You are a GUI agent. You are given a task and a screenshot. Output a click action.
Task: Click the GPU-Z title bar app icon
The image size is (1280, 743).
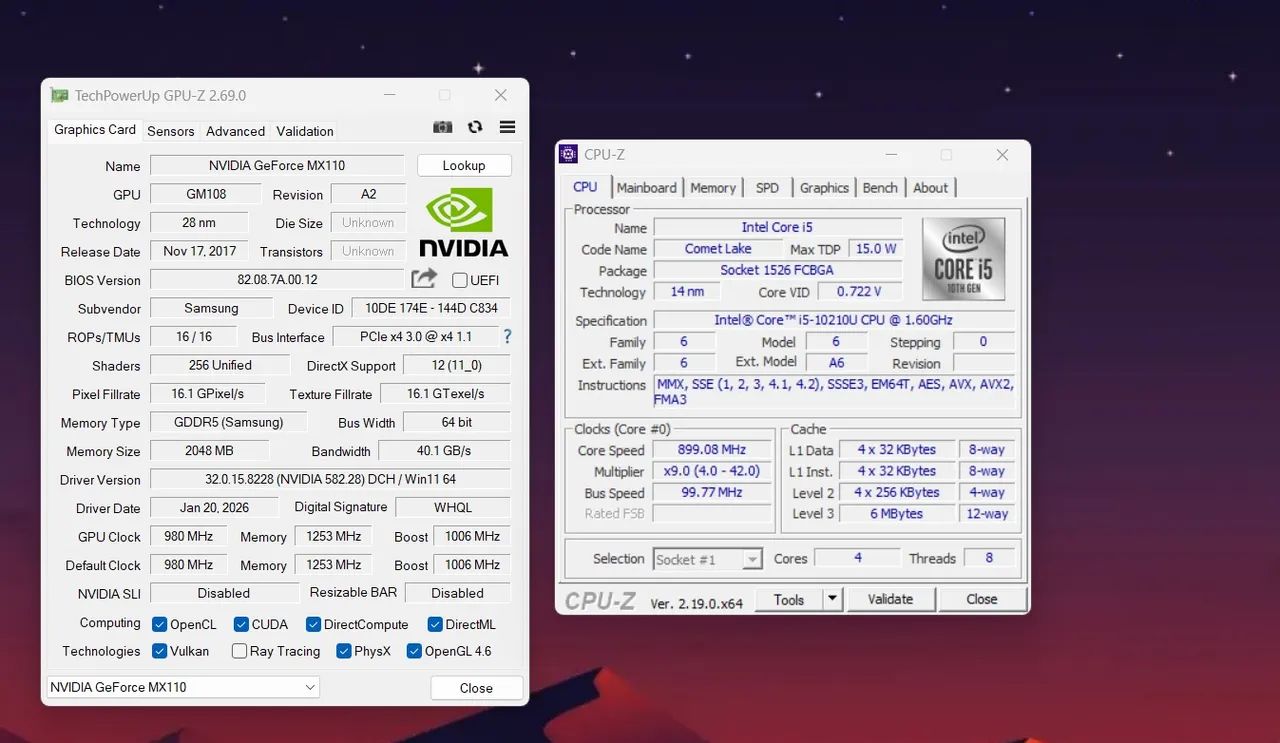pos(60,95)
